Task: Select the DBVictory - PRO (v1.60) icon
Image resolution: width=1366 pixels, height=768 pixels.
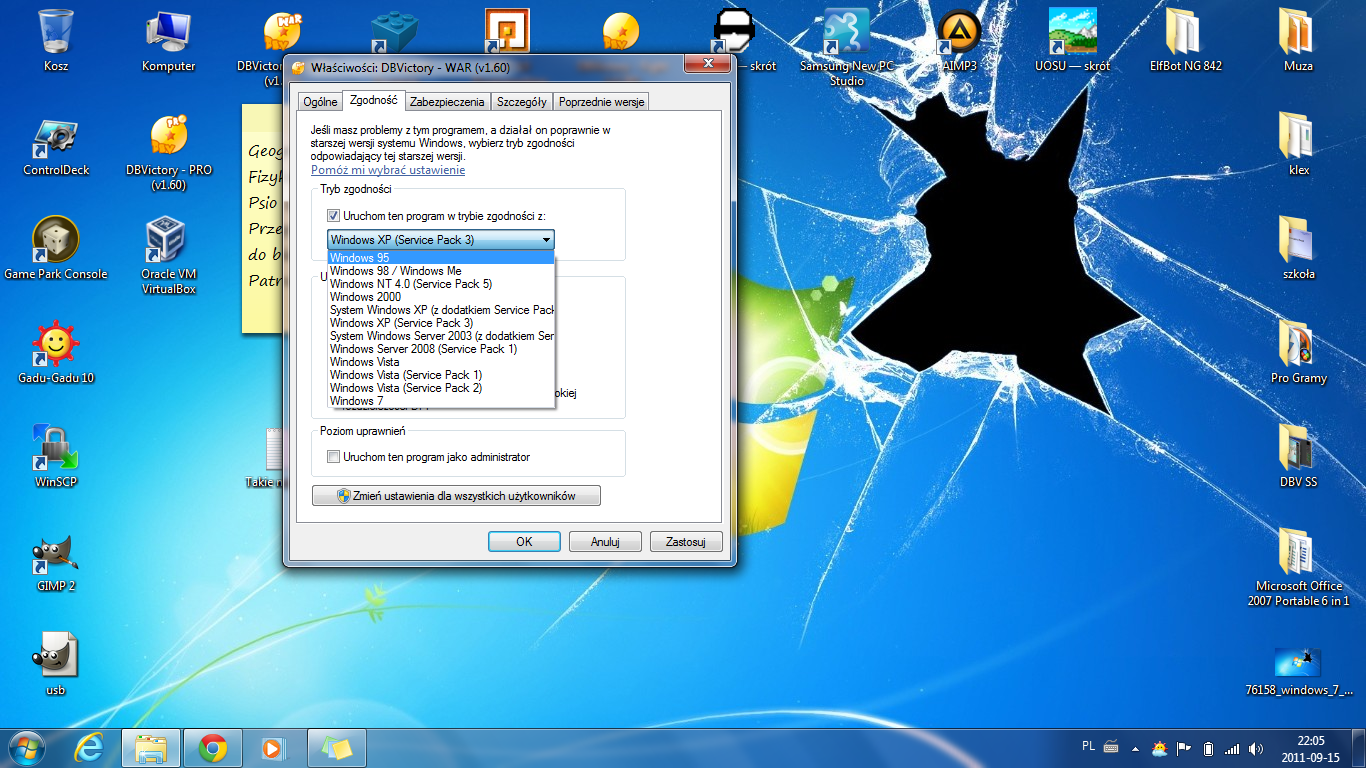Action: [x=169, y=150]
